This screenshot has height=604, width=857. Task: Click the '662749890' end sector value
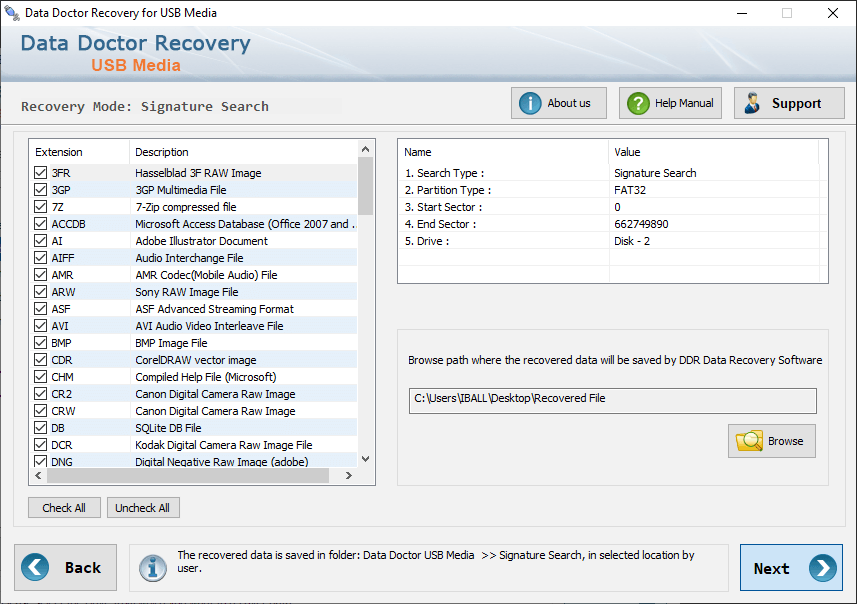(641, 224)
